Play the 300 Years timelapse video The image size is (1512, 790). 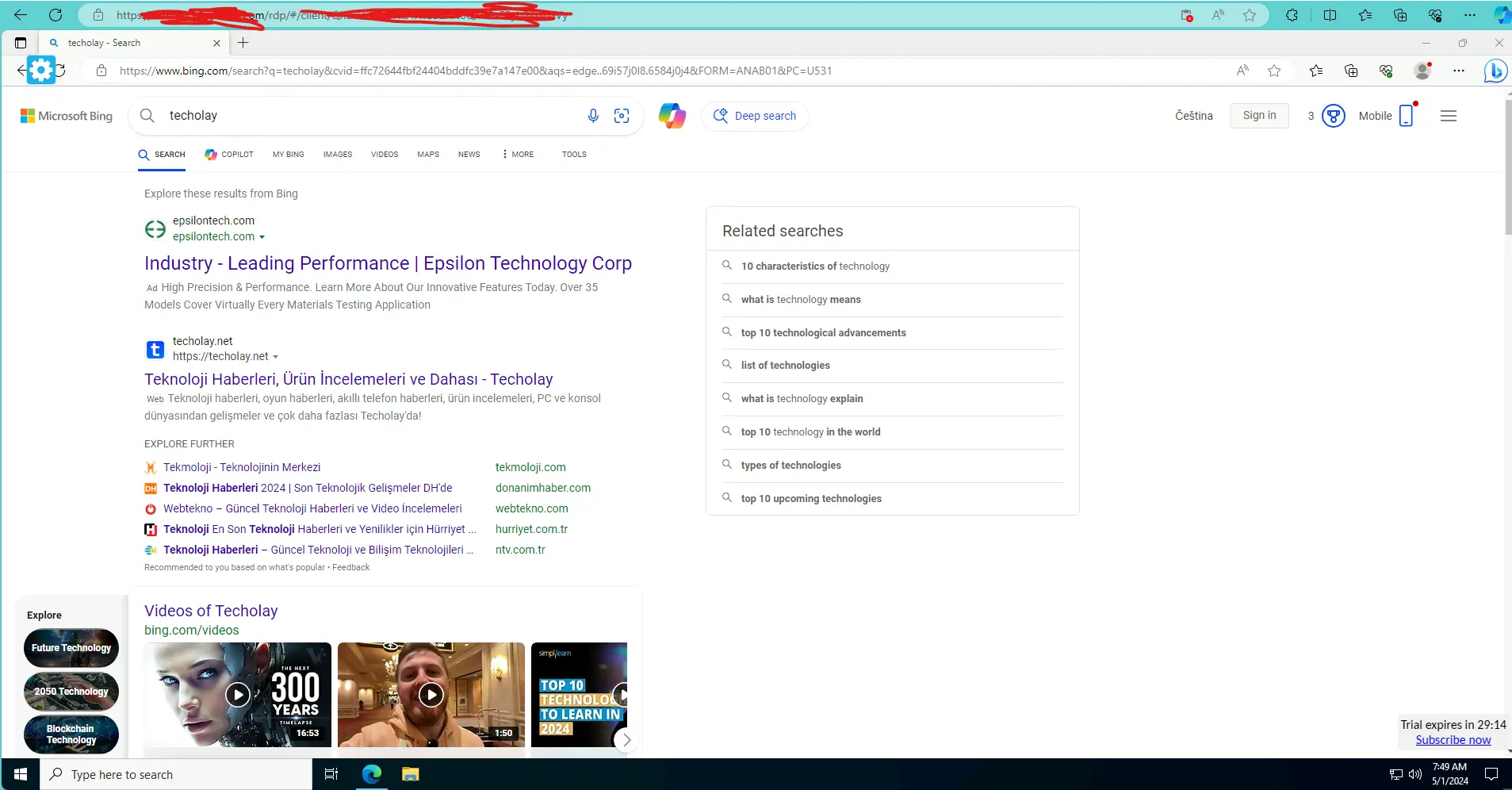[x=238, y=695]
